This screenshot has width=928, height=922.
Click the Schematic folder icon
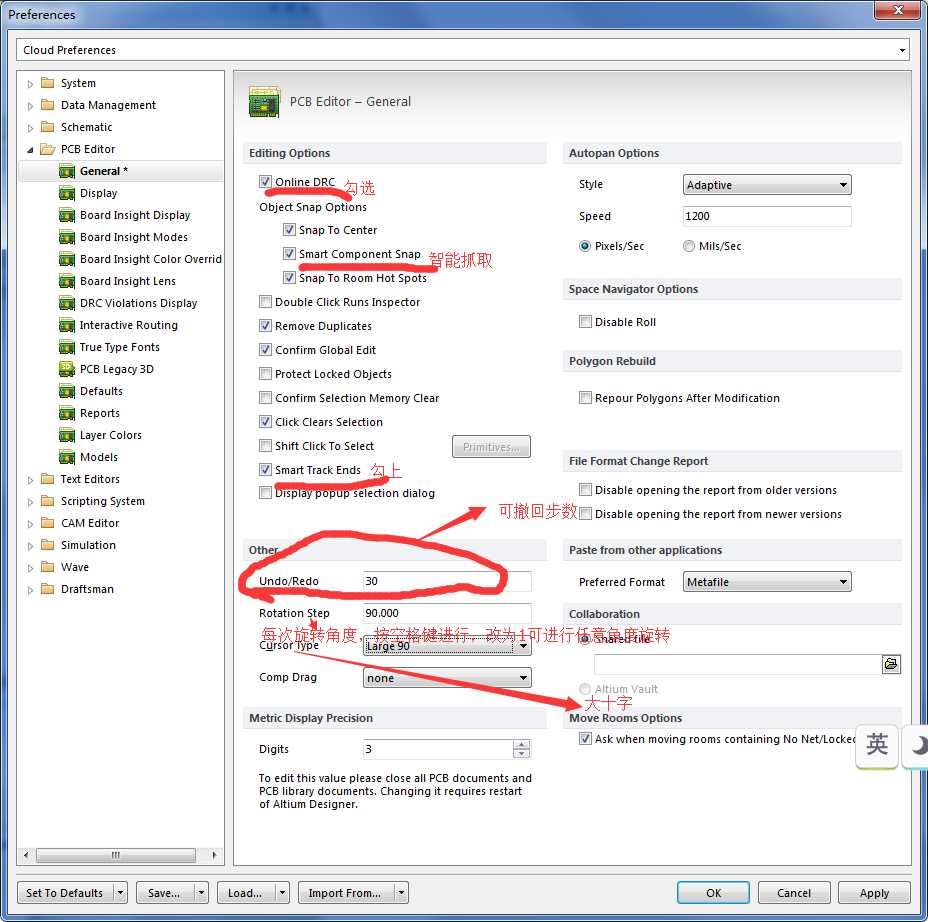coord(47,127)
